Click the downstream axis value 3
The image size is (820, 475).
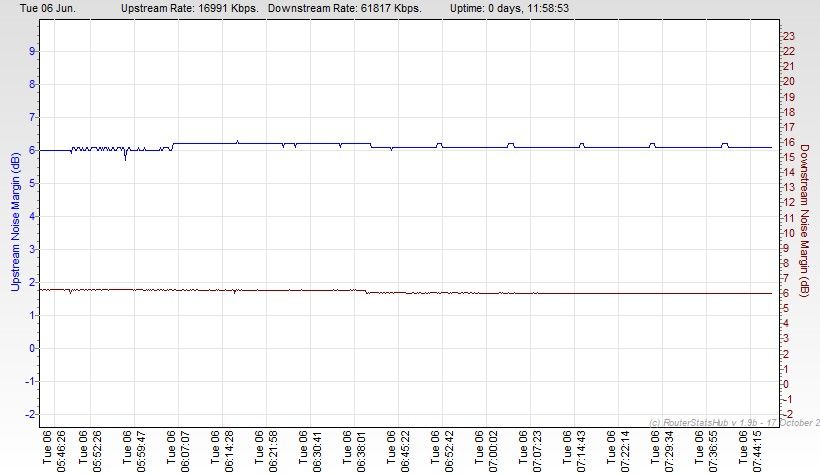pyautogui.click(x=786, y=338)
